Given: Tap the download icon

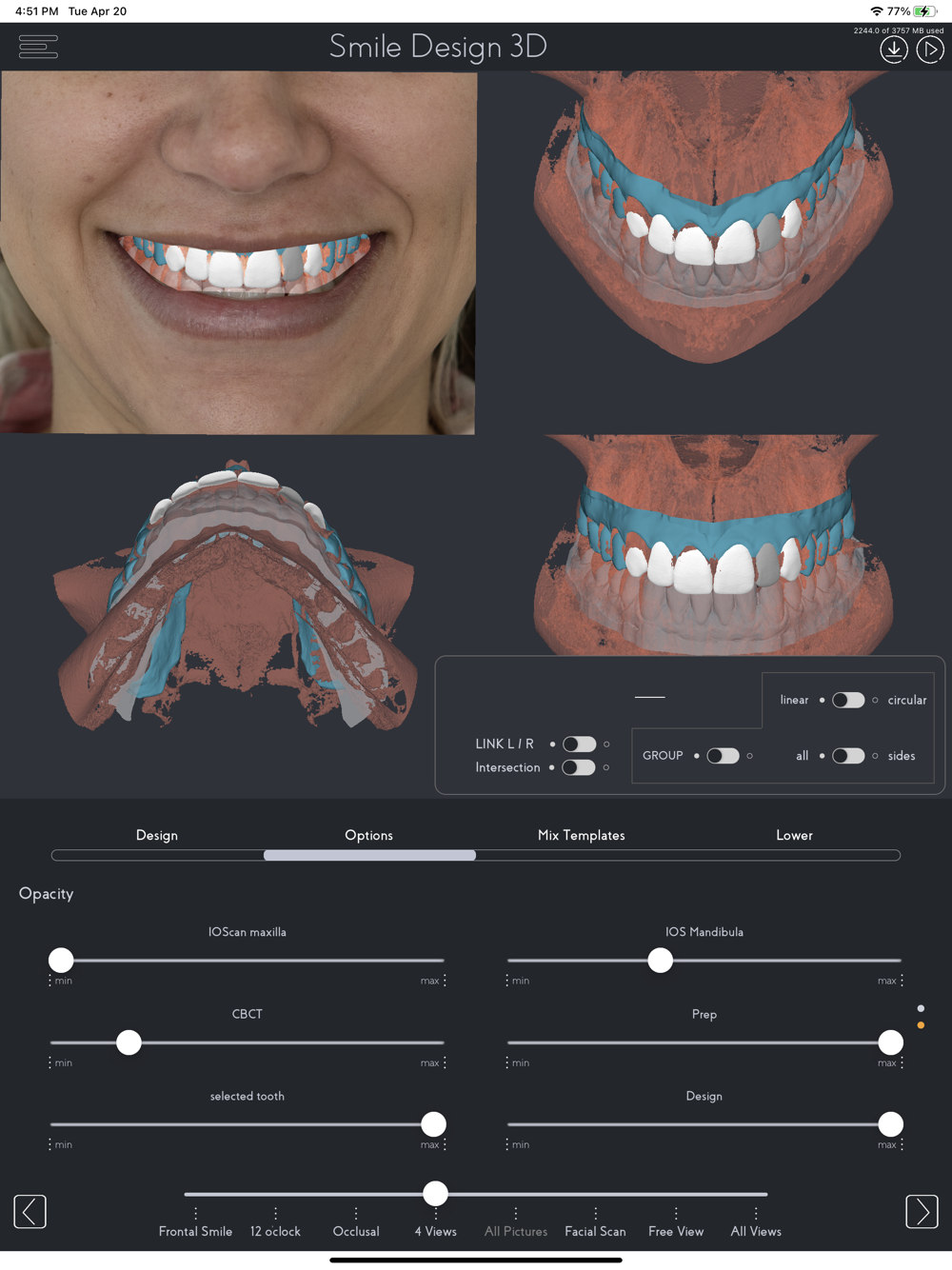Looking at the screenshot, I should point(893,50).
